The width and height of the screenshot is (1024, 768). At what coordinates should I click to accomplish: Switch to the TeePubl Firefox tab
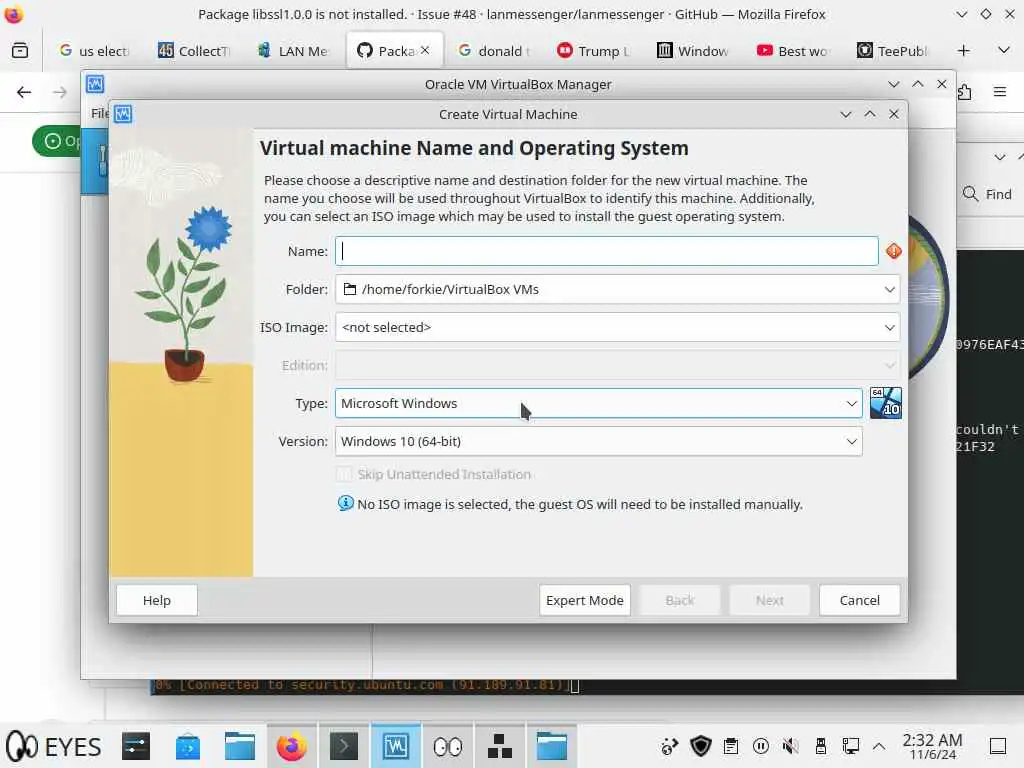click(x=893, y=51)
